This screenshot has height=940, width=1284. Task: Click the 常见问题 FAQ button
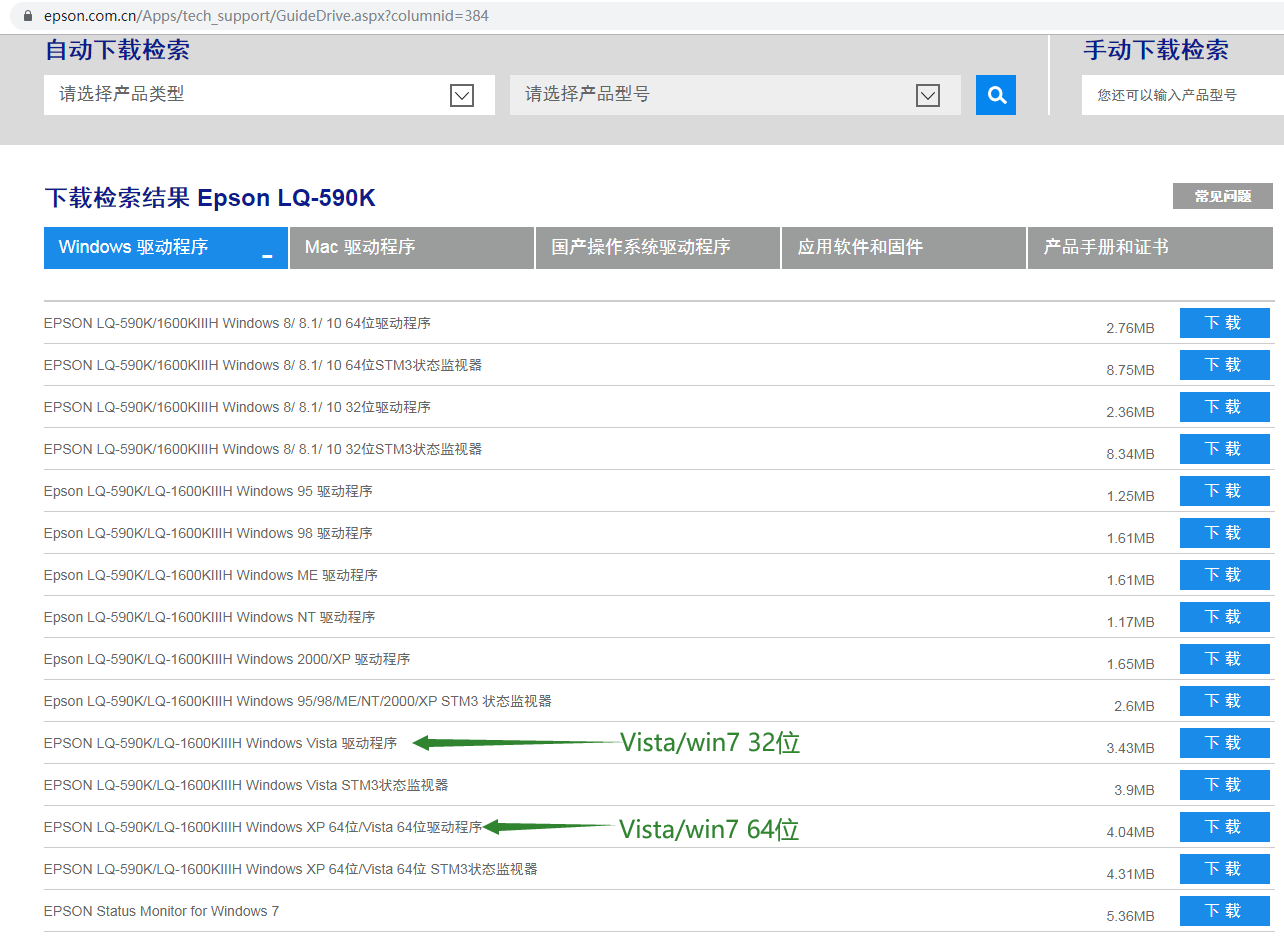1223,196
